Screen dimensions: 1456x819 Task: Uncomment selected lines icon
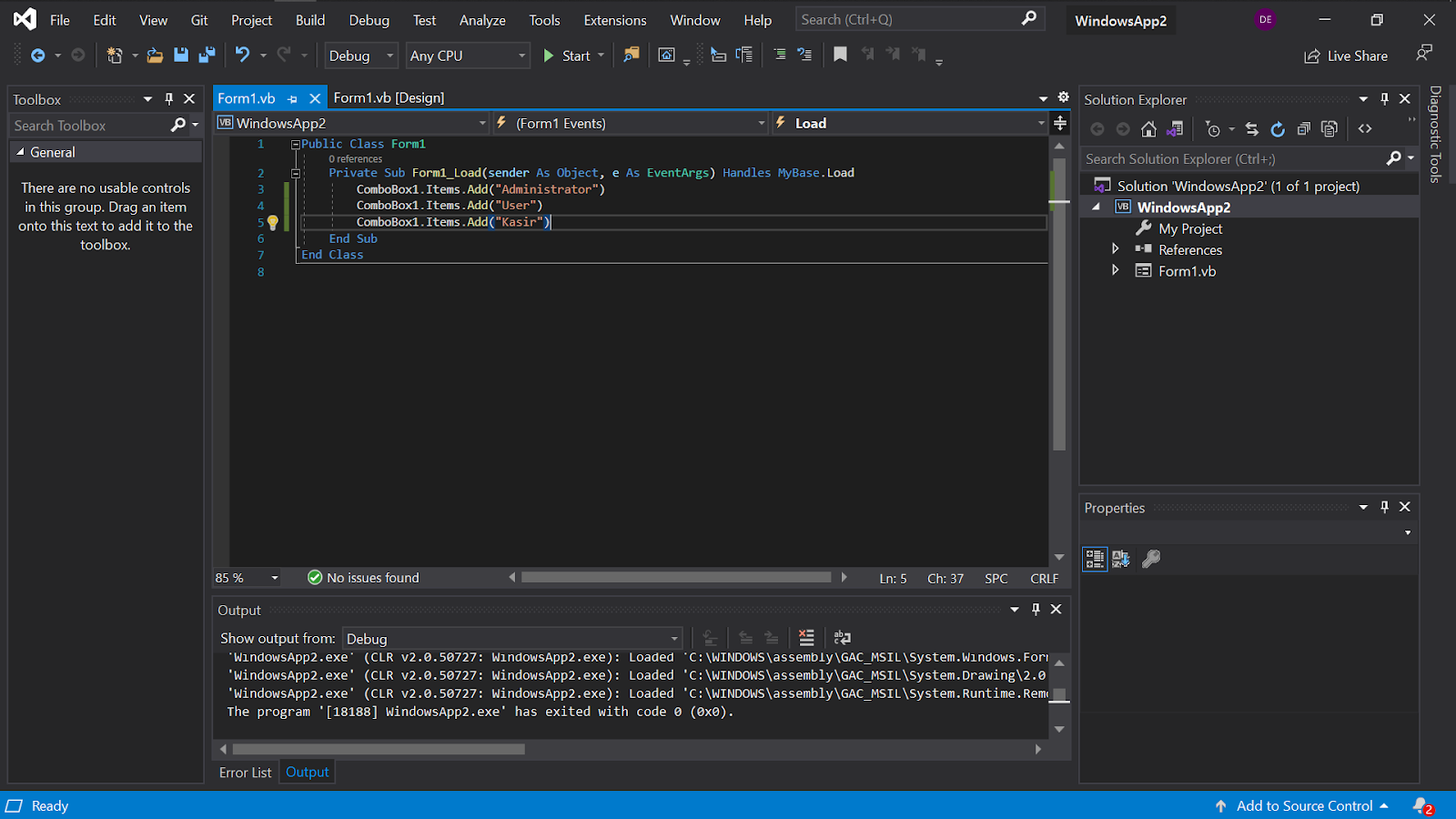coord(804,55)
